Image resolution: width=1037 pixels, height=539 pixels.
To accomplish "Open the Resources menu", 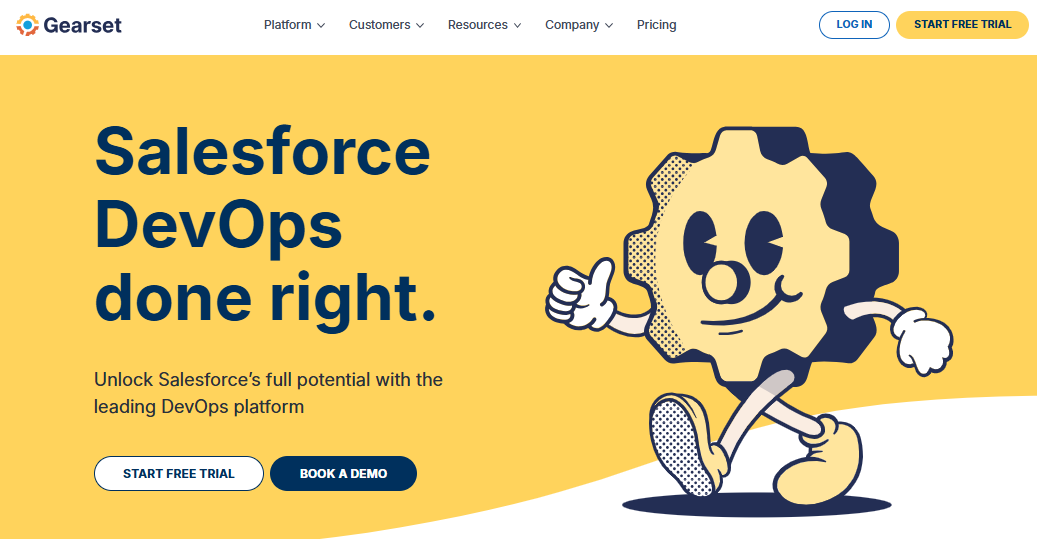I will coord(477,25).
